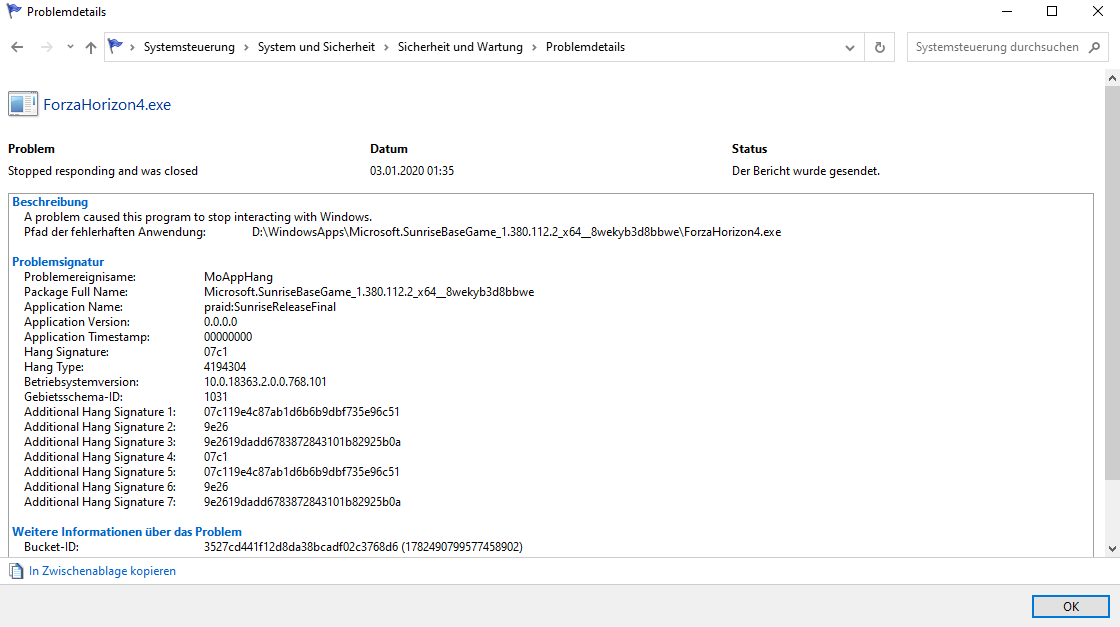Click the ForzaHorizon4.exe heading

coord(107,105)
